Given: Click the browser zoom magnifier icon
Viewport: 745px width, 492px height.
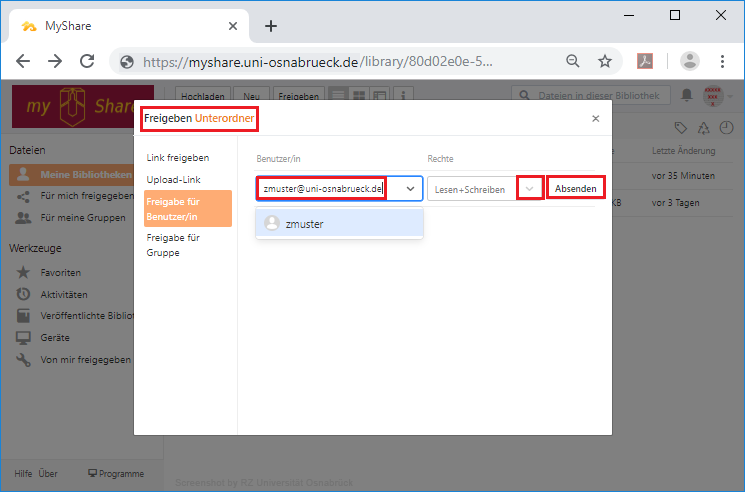Looking at the screenshot, I should tap(573, 61).
